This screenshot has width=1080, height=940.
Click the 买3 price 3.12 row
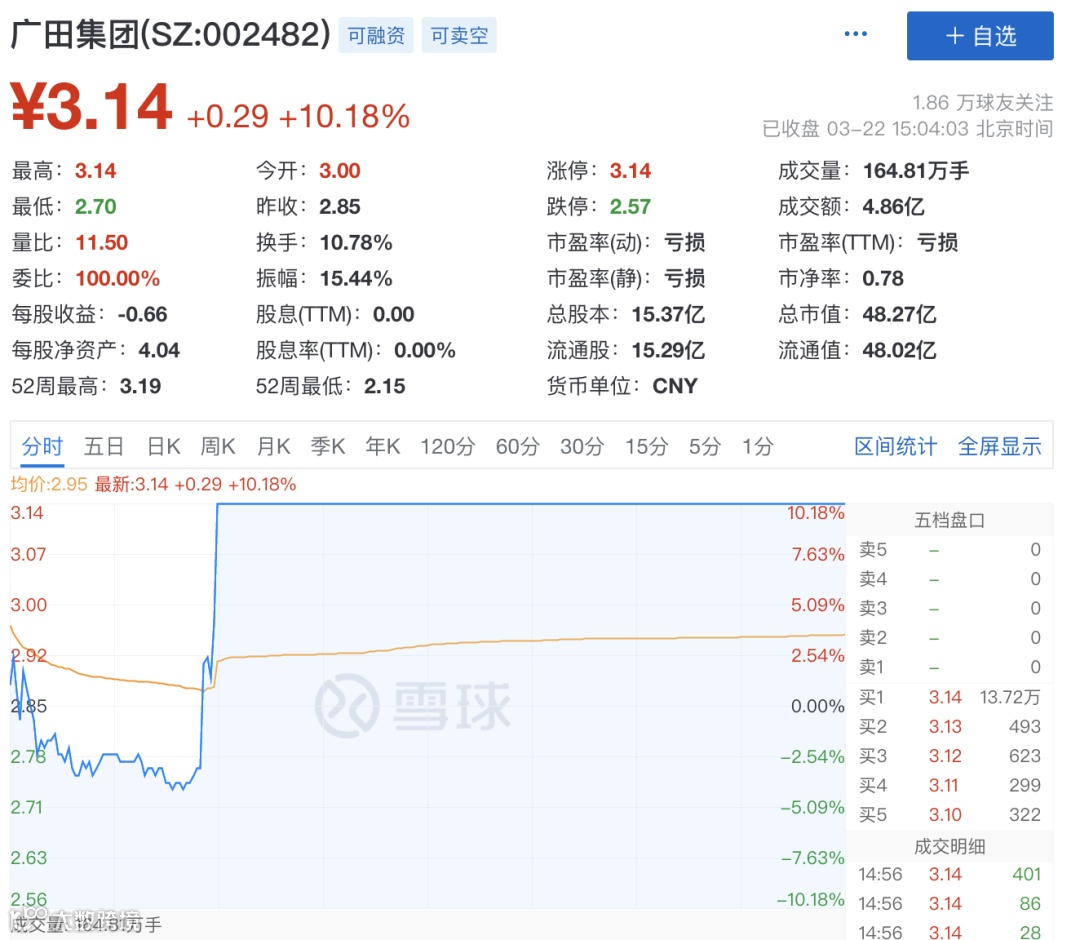(949, 756)
